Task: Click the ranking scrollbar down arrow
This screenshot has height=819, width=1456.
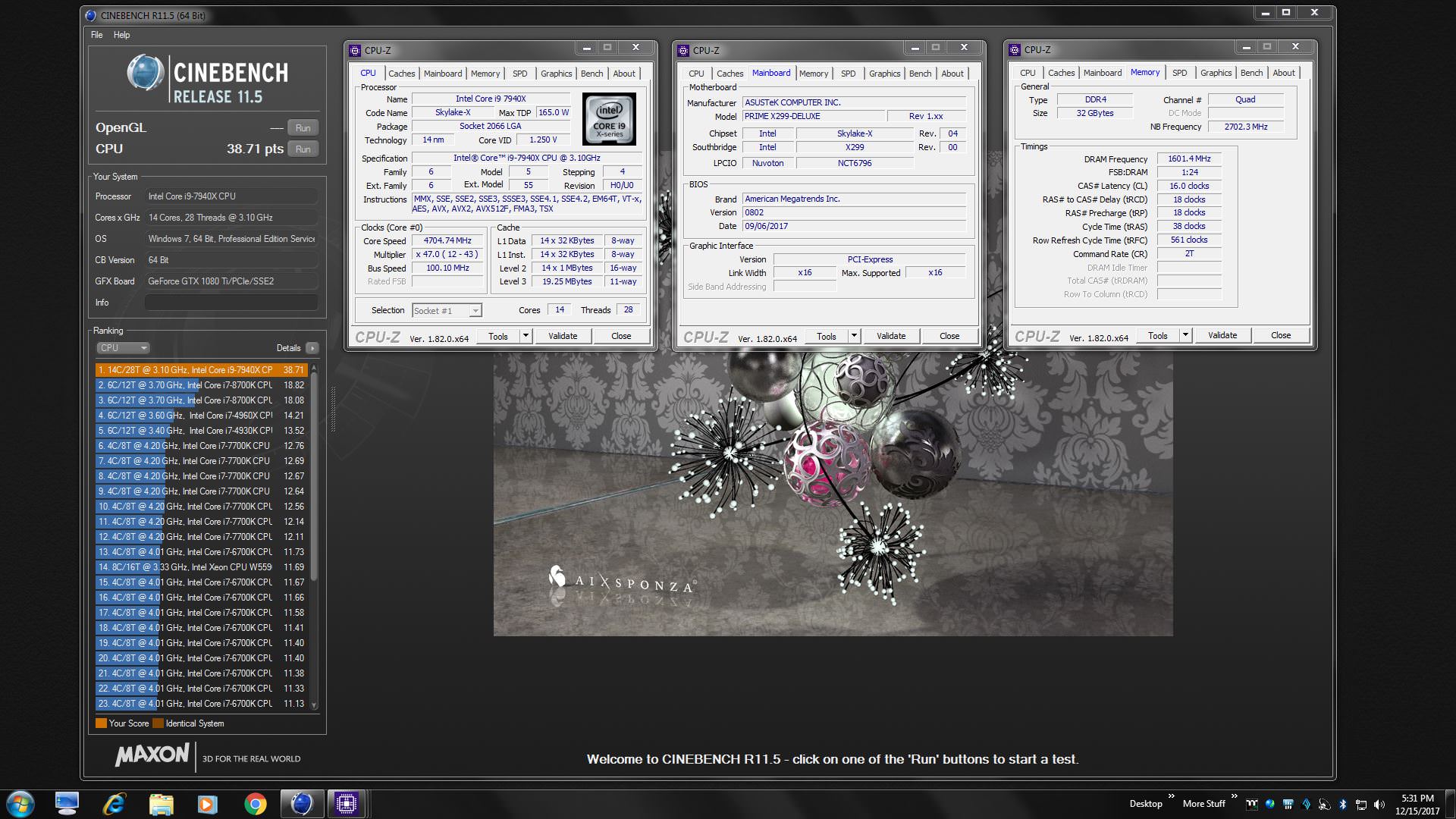Action: (x=314, y=705)
